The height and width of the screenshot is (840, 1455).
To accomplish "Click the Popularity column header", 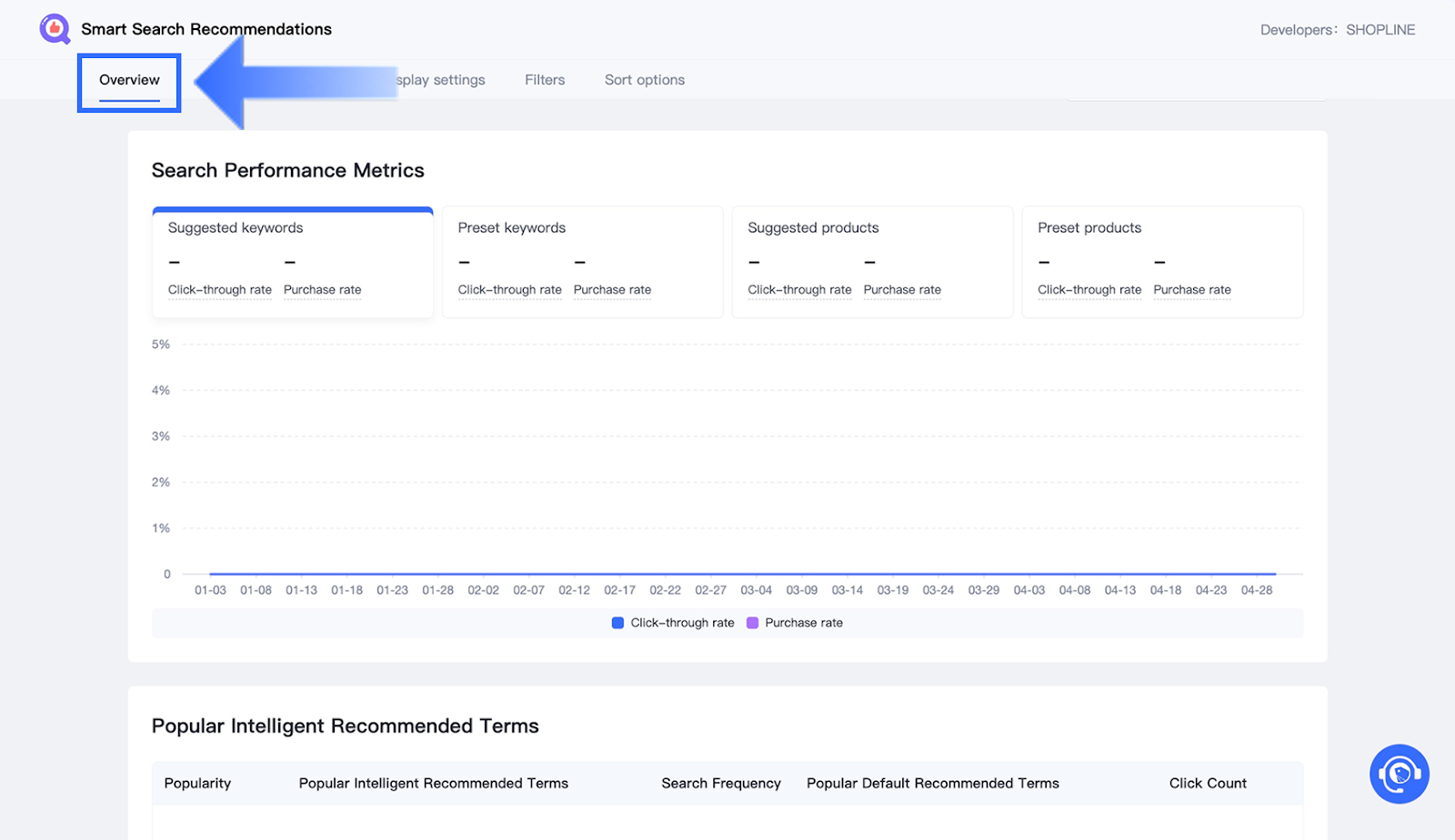I will coord(197,784).
